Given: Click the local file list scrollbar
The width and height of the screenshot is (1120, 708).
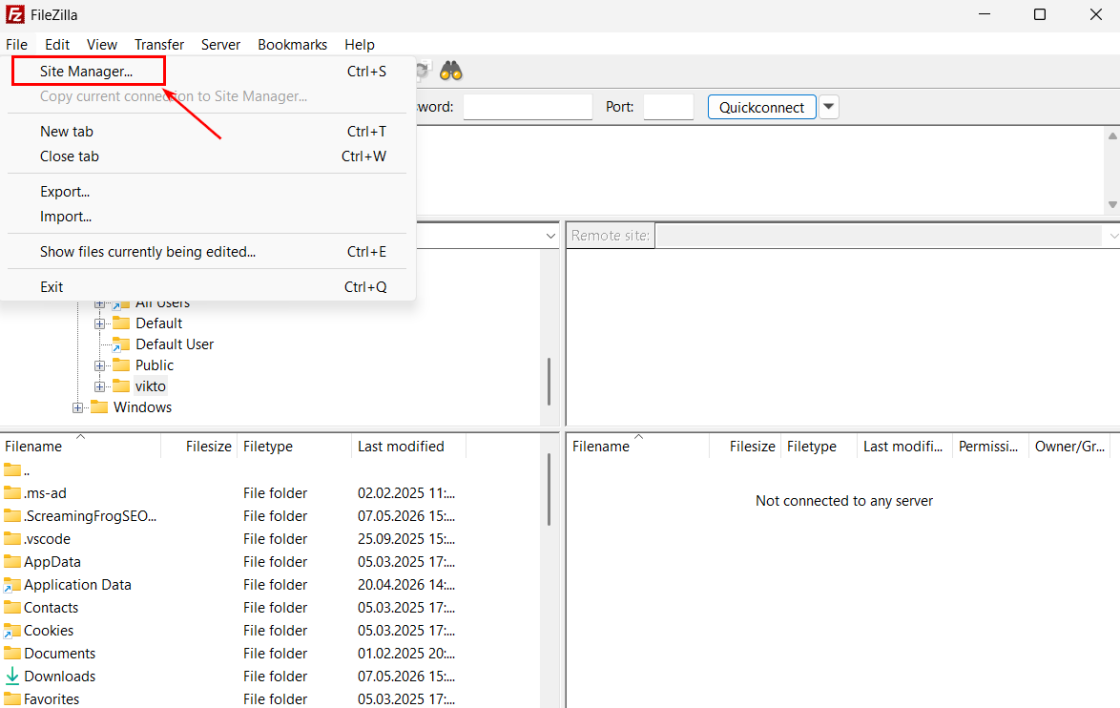Looking at the screenshot, I should tap(549, 489).
